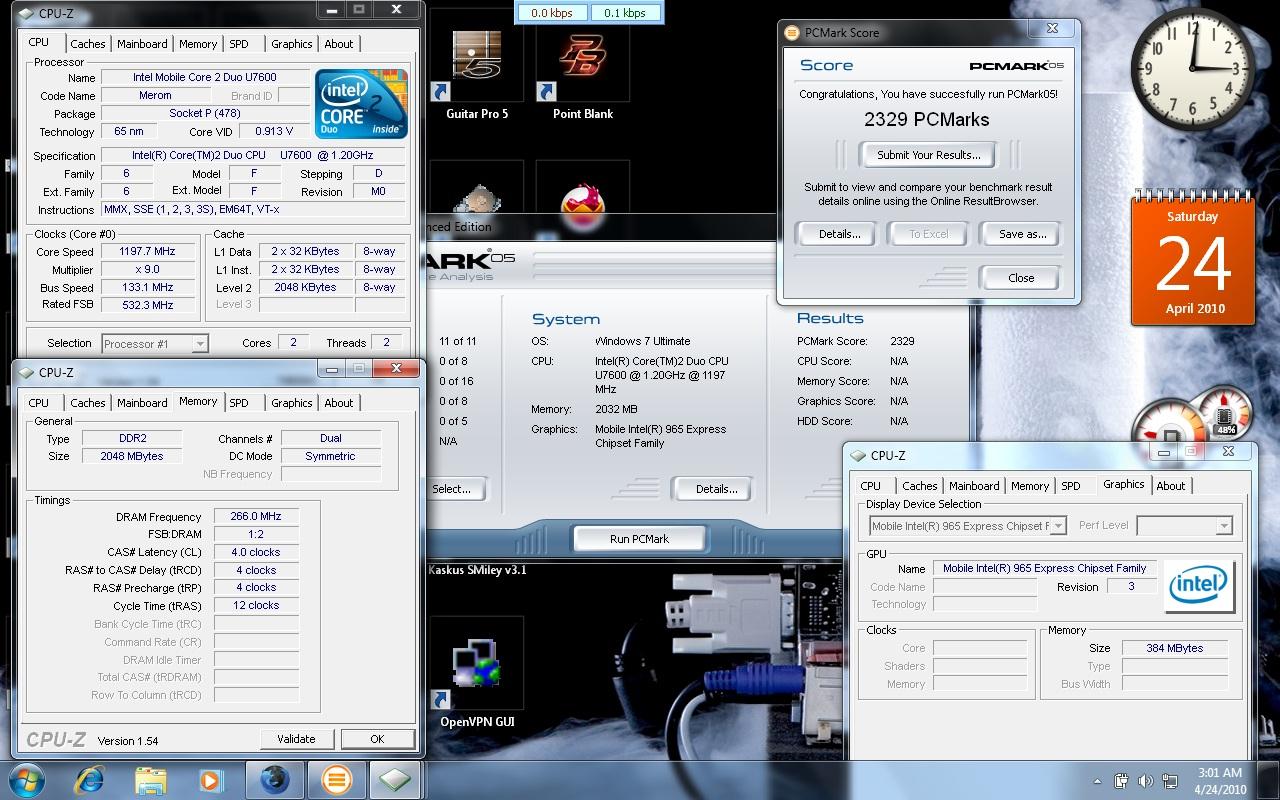Click Submit Your Results button
Screen dimensions: 1280x800
pyautogui.click(x=929, y=155)
